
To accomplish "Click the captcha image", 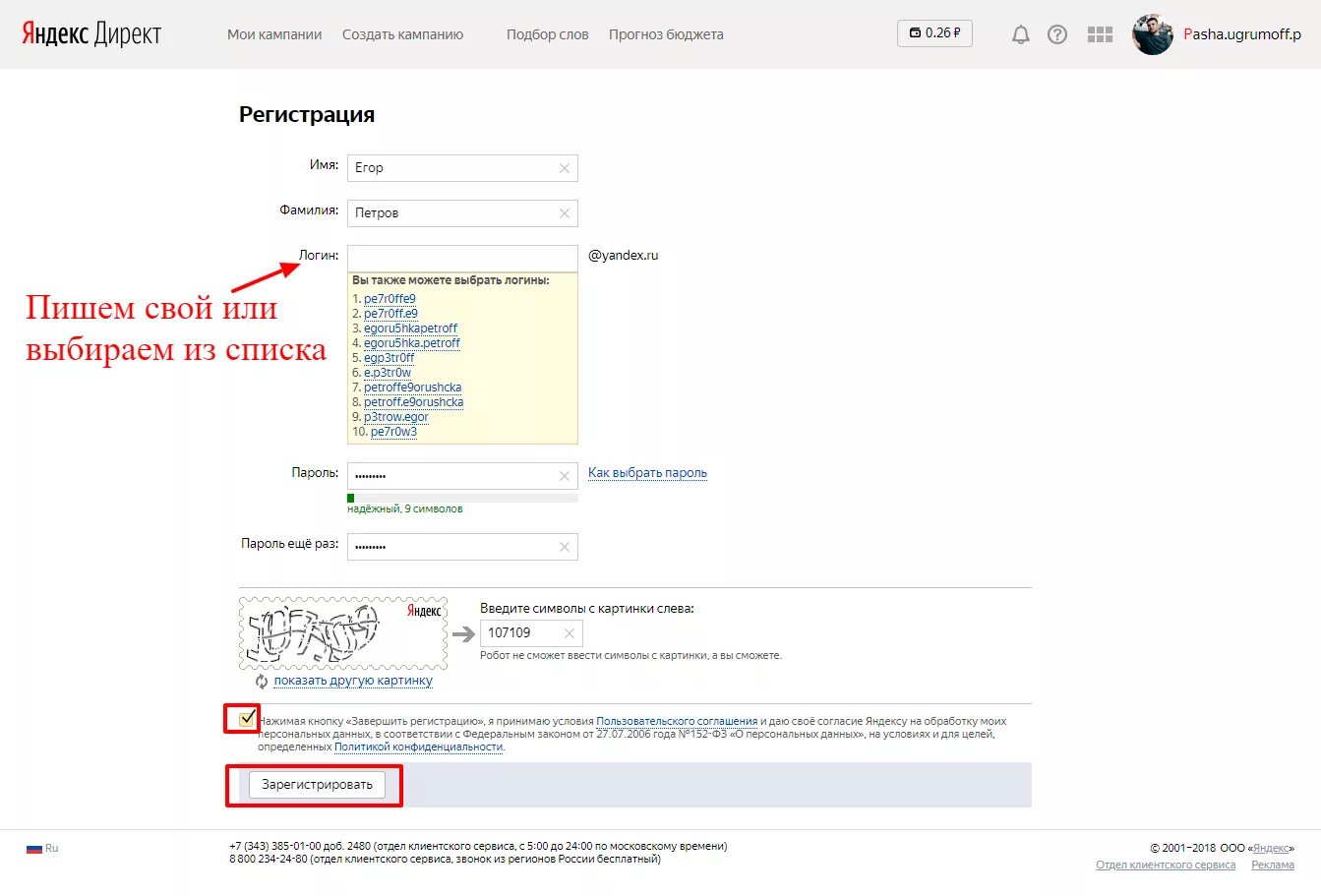I will click(x=343, y=633).
